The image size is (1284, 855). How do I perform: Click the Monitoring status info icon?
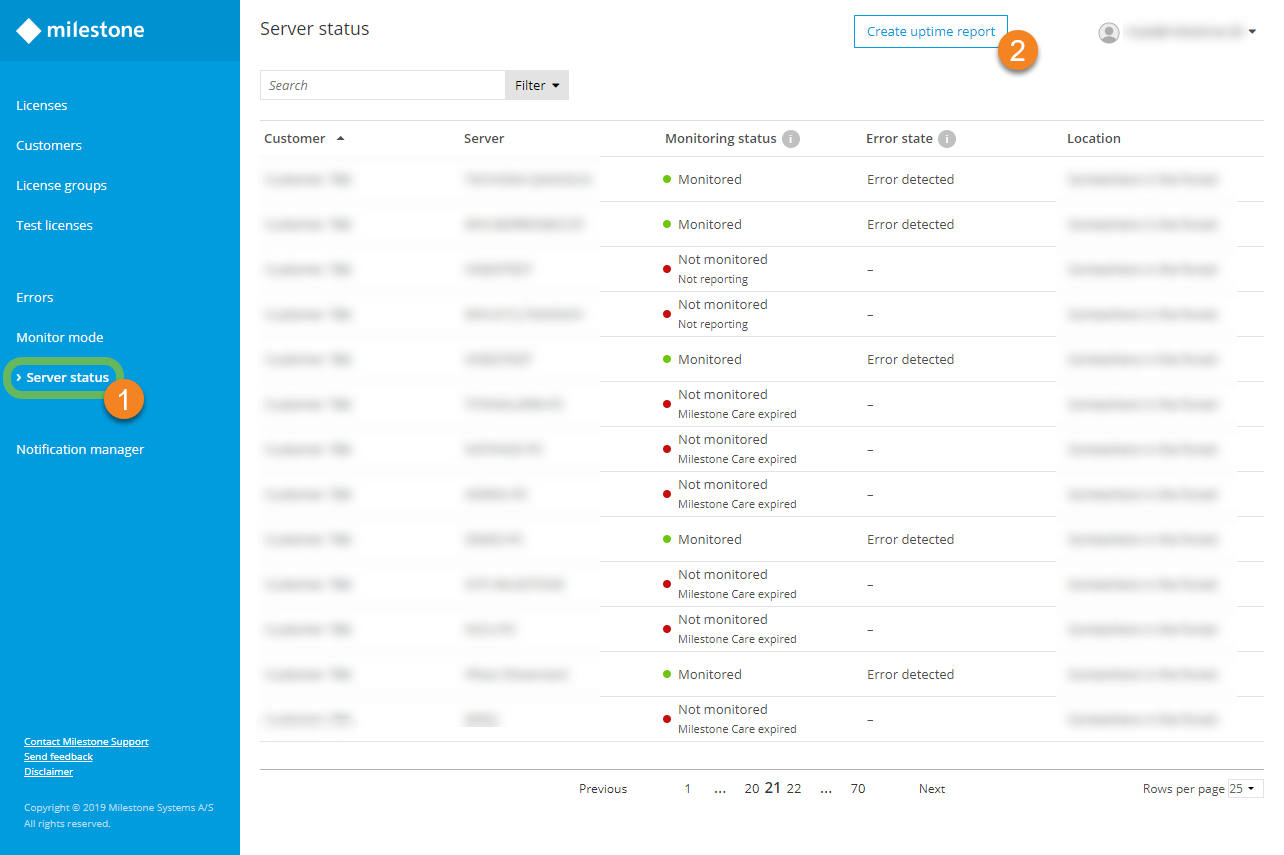click(x=791, y=139)
